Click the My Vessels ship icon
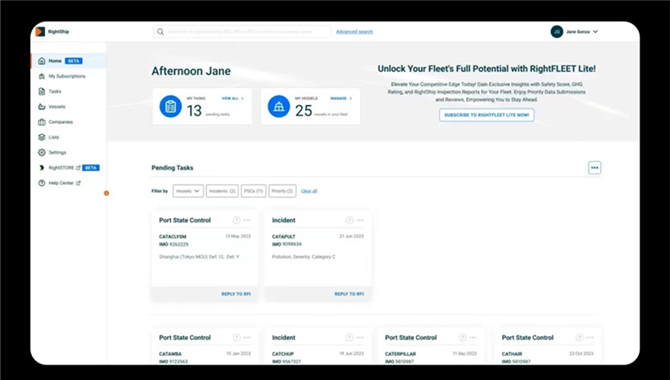This screenshot has height=380, width=670. pyautogui.click(x=279, y=106)
